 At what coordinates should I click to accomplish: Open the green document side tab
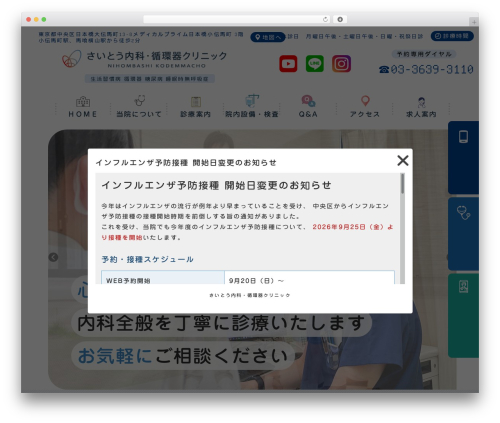[463, 316]
